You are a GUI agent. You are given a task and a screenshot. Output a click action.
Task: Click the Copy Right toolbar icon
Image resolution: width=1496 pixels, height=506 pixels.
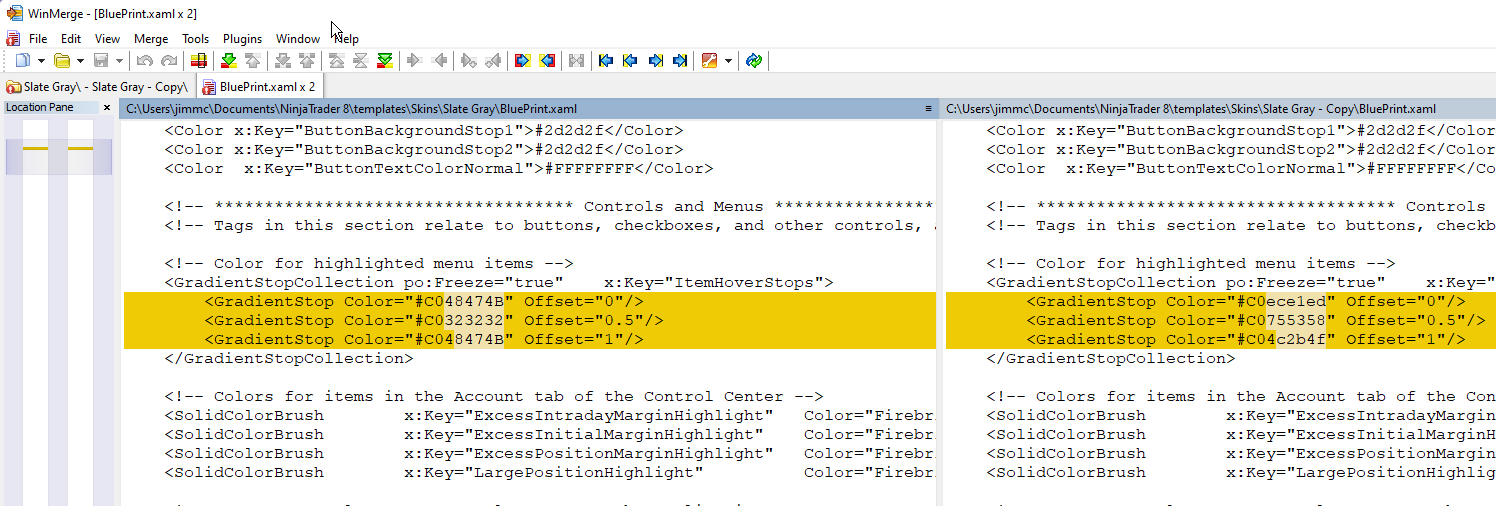click(x=414, y=61)
